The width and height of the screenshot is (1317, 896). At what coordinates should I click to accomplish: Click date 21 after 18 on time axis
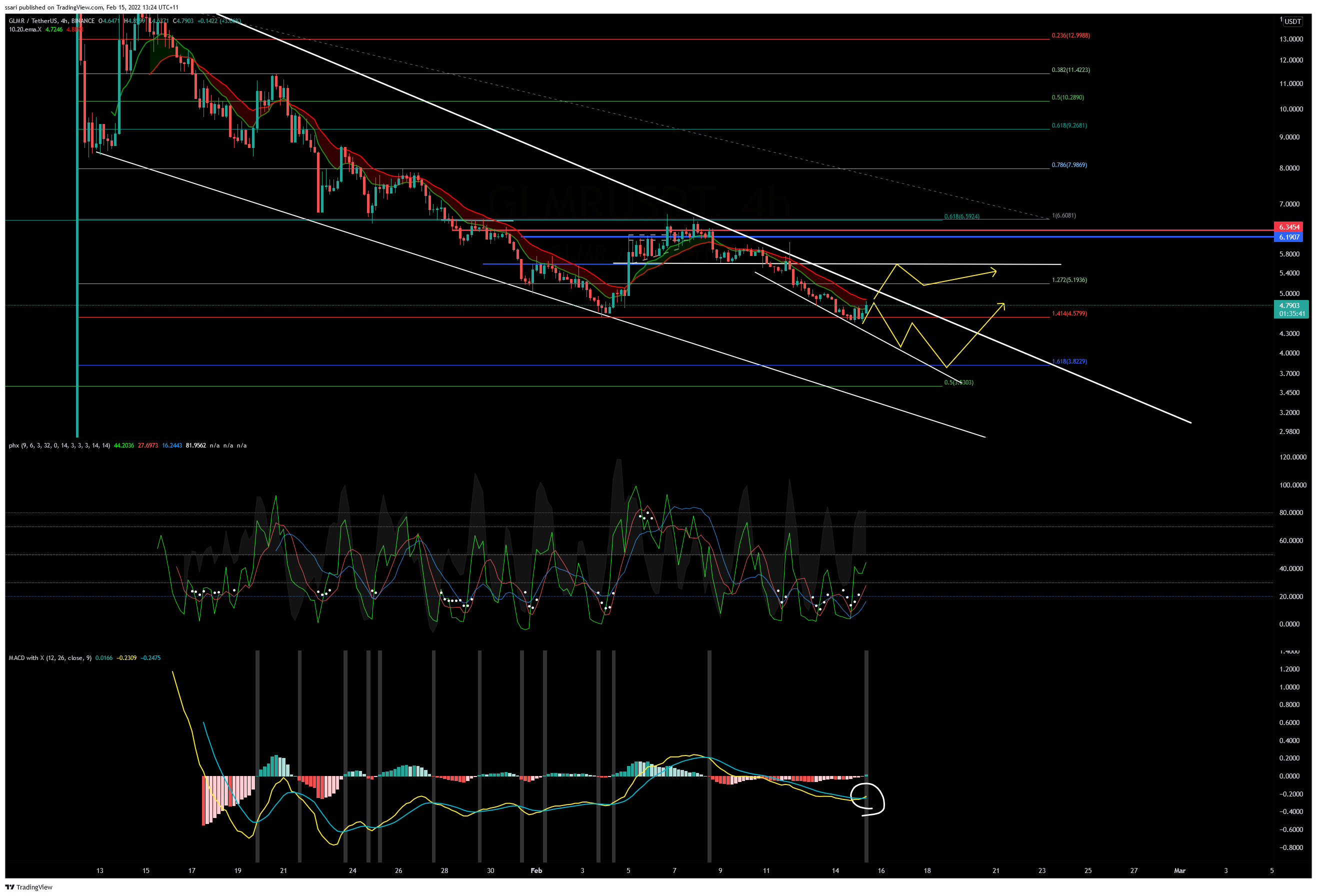click(x=995, y=870)
